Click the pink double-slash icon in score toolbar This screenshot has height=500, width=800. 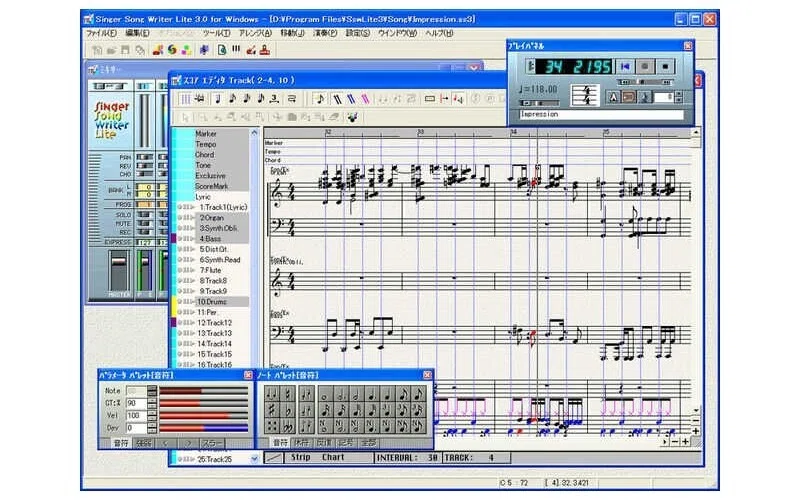point(365,98)
